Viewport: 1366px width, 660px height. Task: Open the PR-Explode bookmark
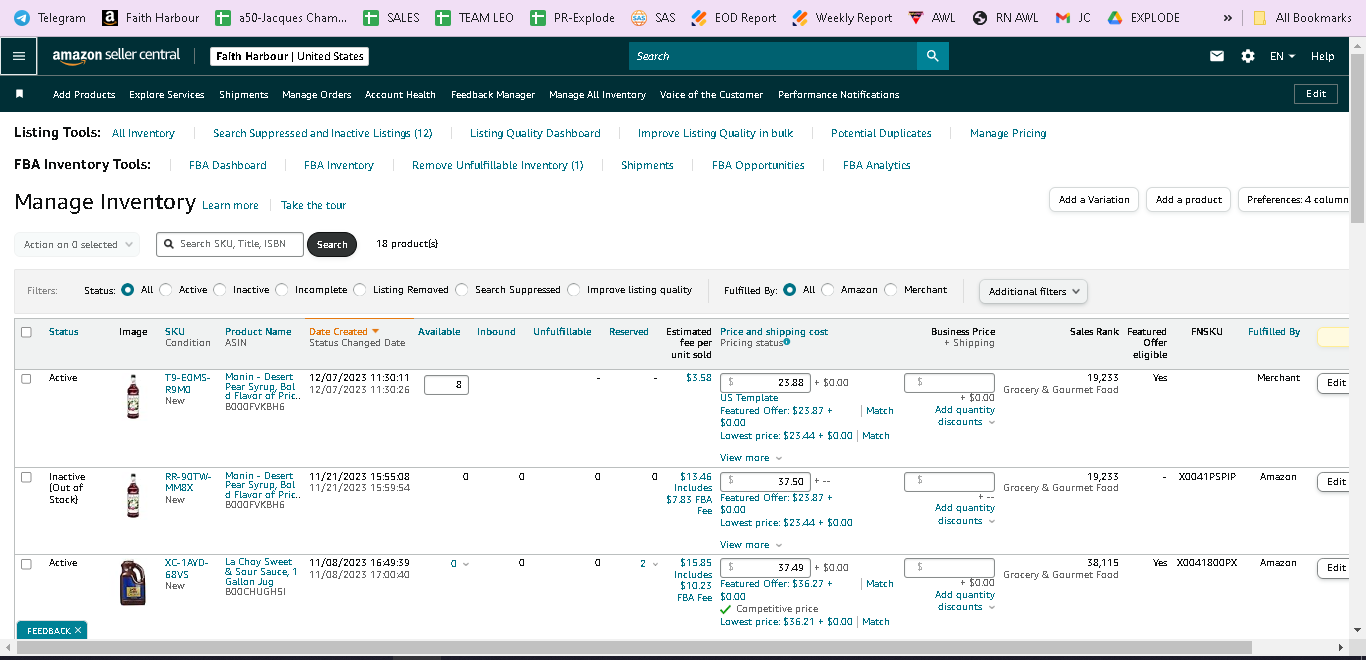(573, 17)
